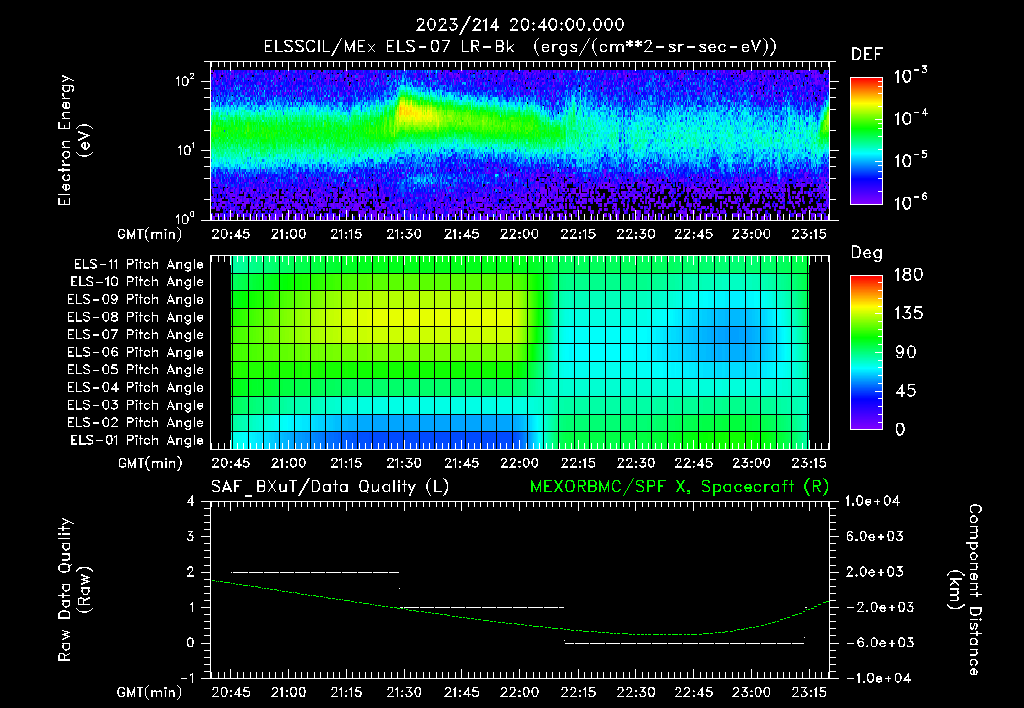Click the 10^-5 DEF scale value
The height and width of the screenshot is (708, 1024).
(910, 159)
